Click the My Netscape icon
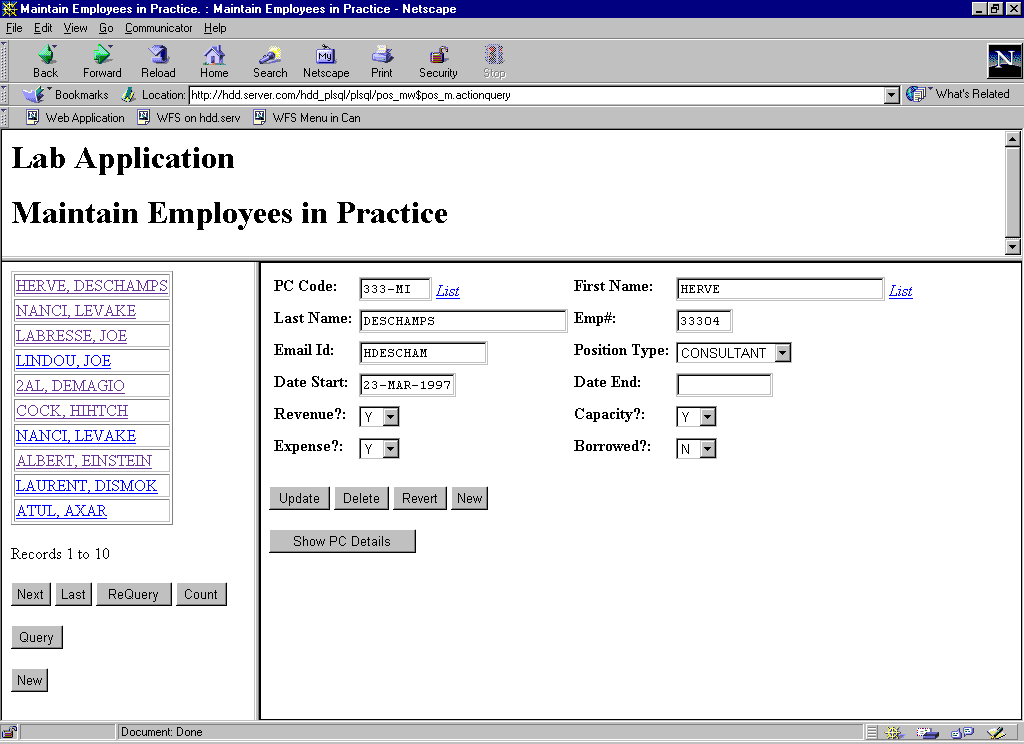The height and width of the screenshot is (744, 1024). pos(326,56)
